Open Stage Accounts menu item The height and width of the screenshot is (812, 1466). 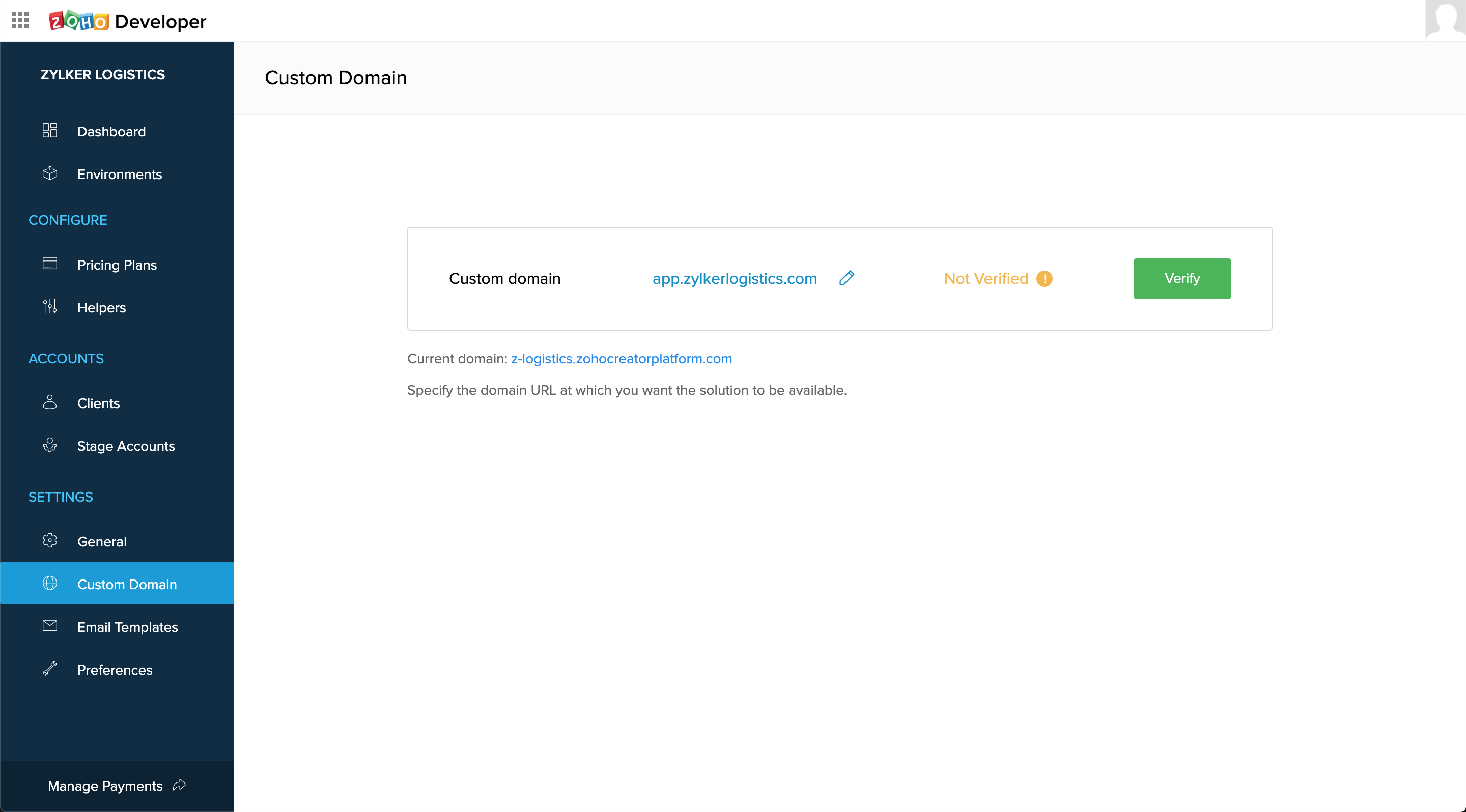126,446
